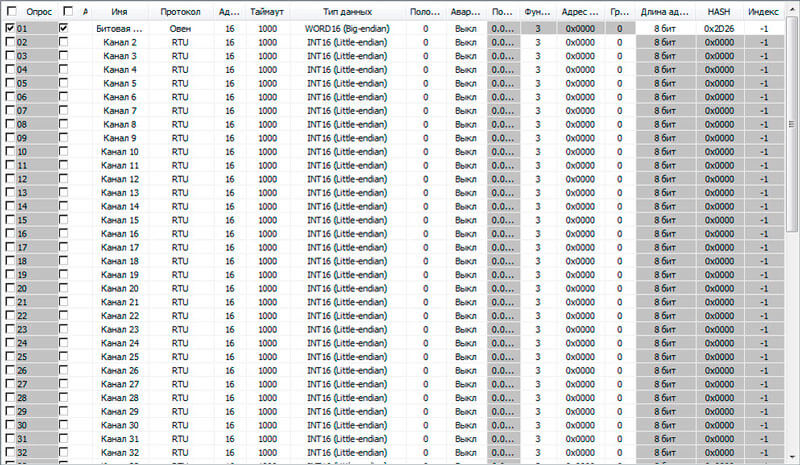Toggle the second header checkbox beside Имя column
800x465 pixels.
click(x=67, y=11)
